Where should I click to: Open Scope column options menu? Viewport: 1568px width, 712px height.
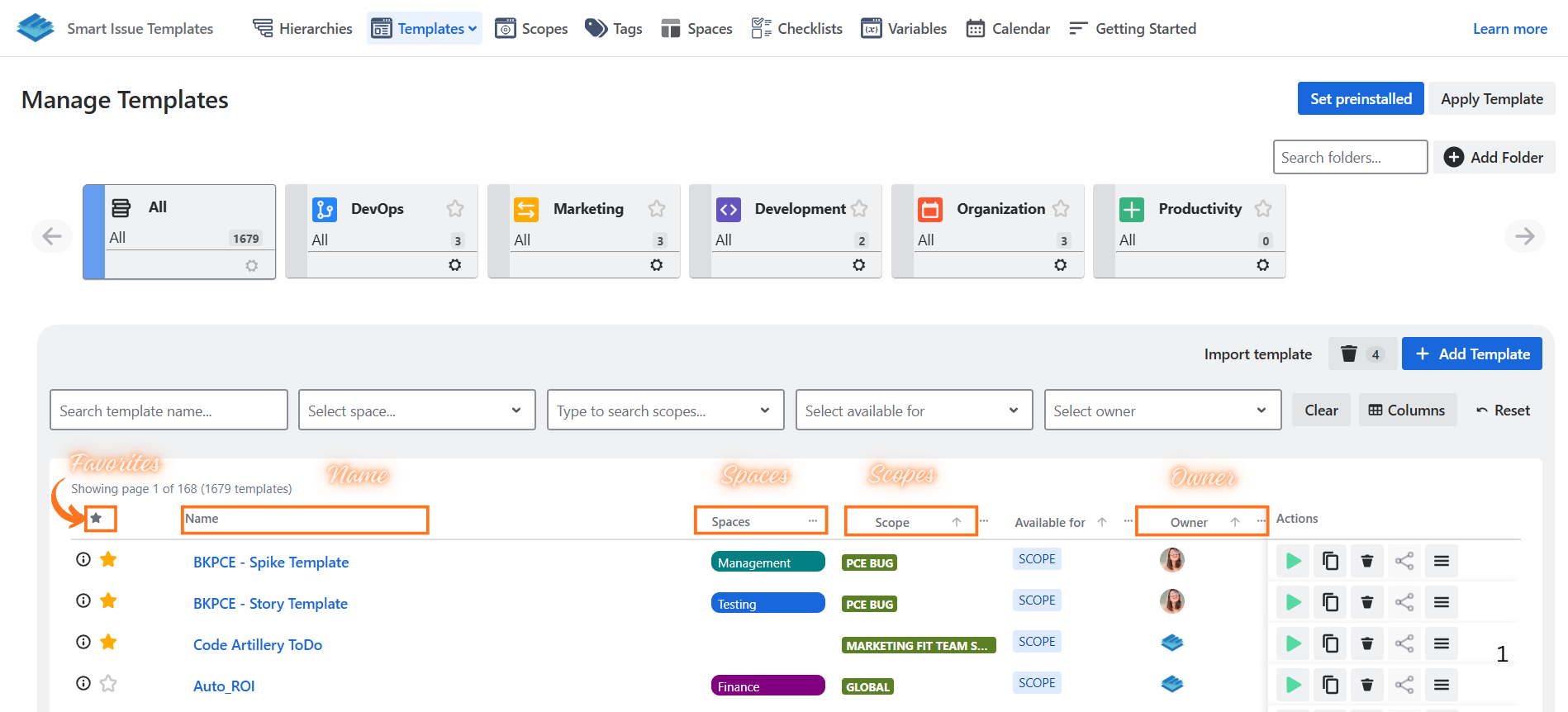[984, 521]
